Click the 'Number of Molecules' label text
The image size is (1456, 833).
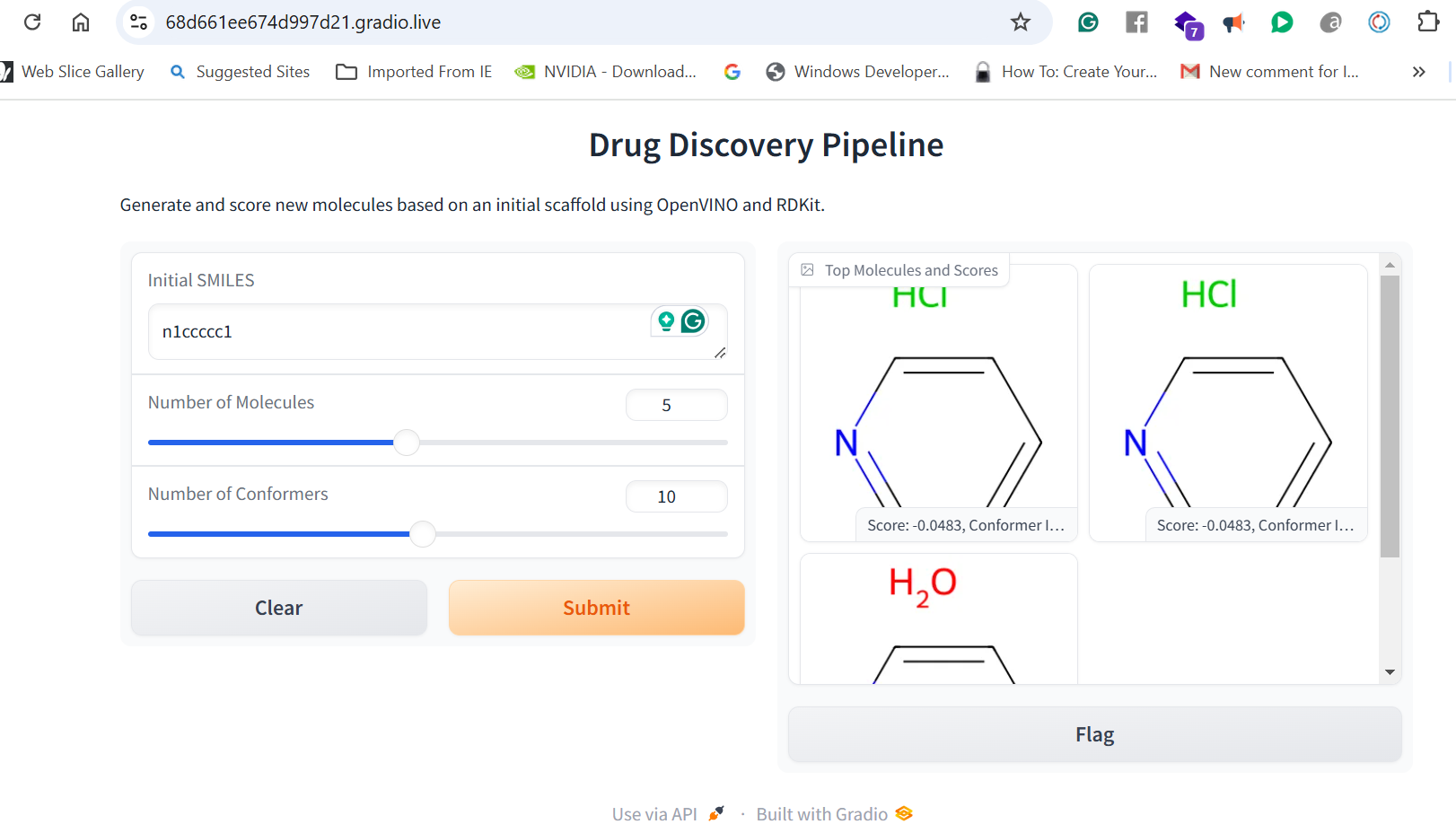[x=231, y=402]
